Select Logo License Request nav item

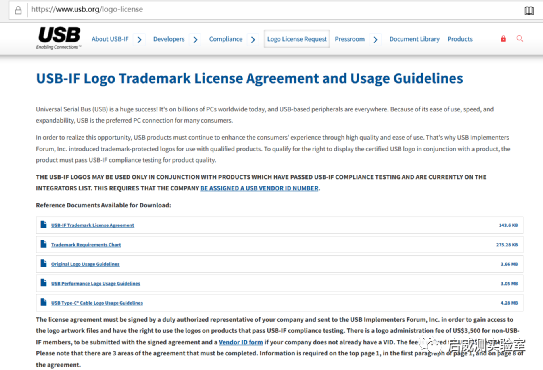(x=297, y=39)
